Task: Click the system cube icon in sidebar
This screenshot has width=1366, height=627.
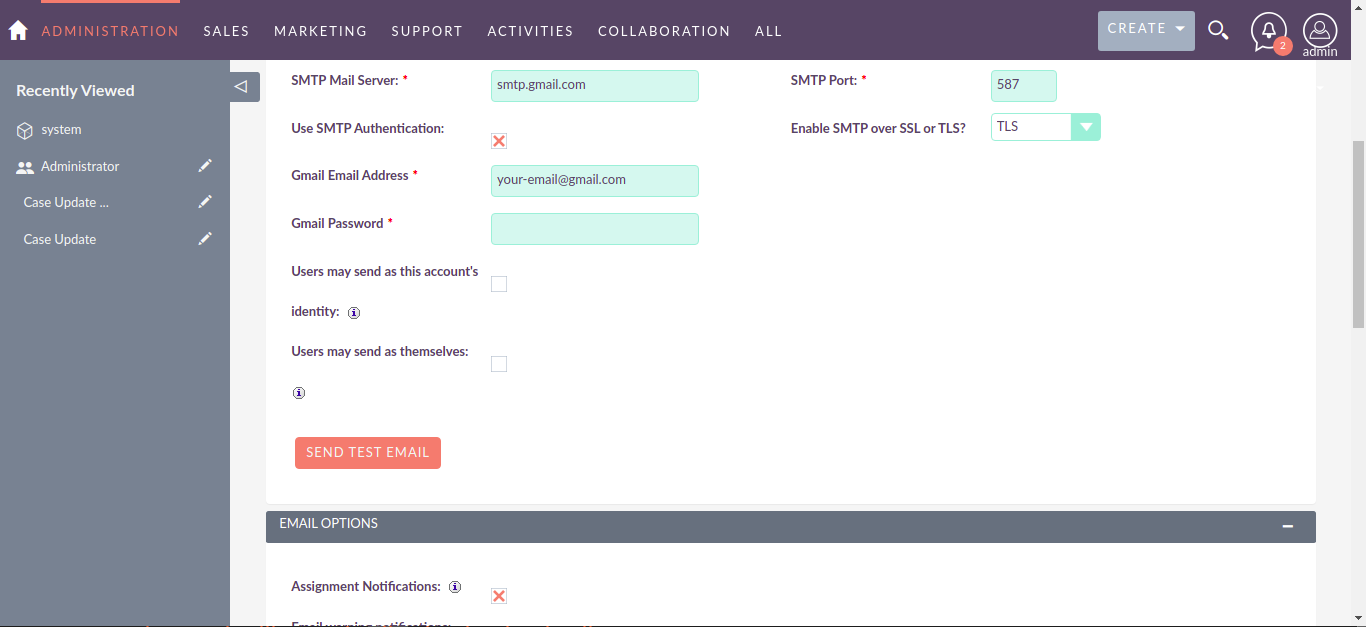Action: [24, 129]
